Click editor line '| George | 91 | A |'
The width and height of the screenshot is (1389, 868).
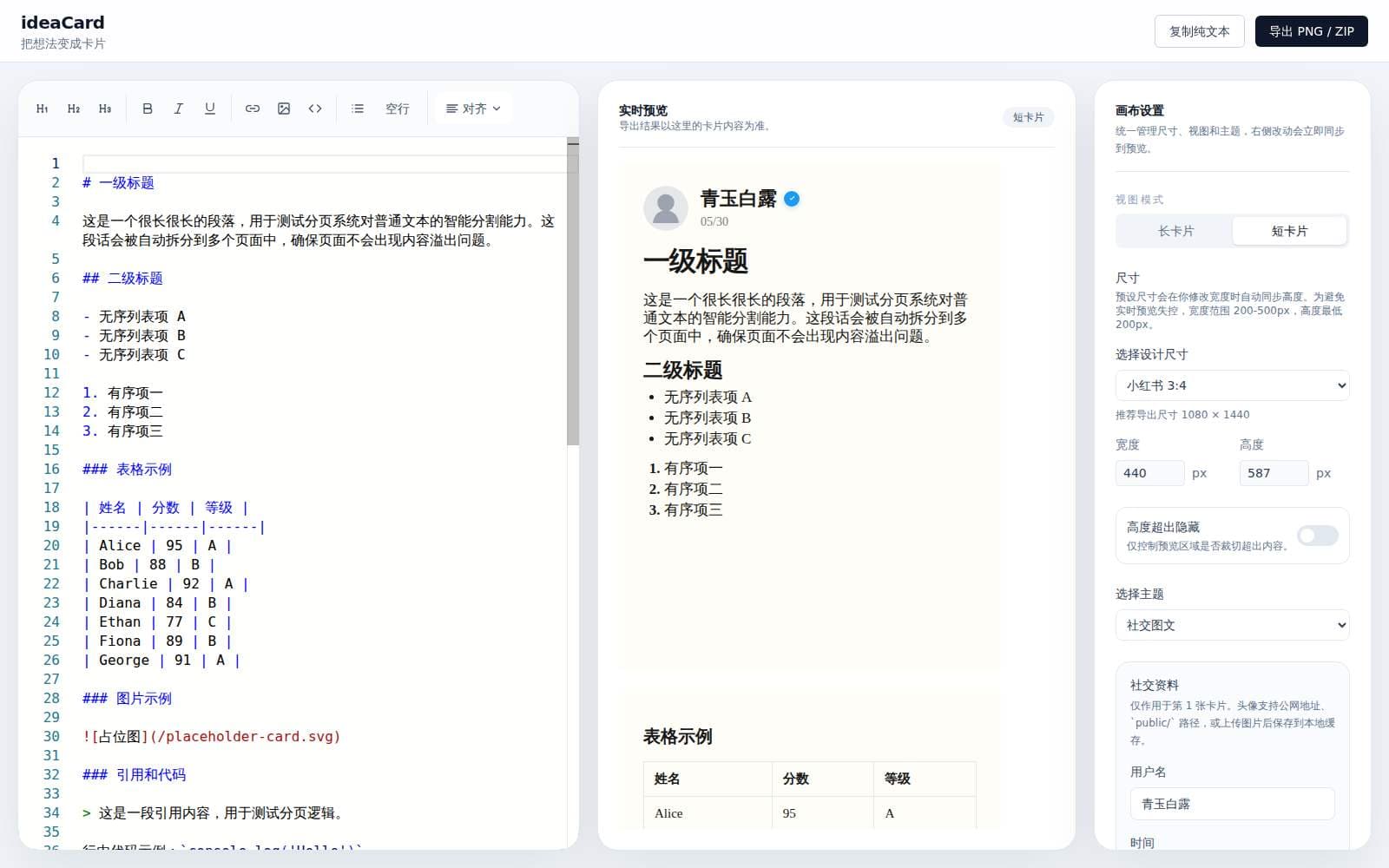pyautogui.click(x=161, y=660)
